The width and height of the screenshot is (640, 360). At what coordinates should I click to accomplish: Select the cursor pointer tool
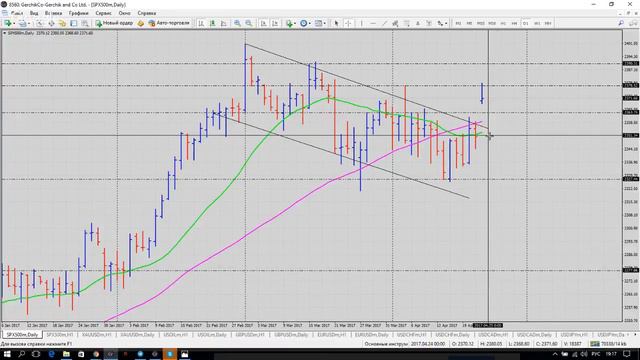[336, 23]
